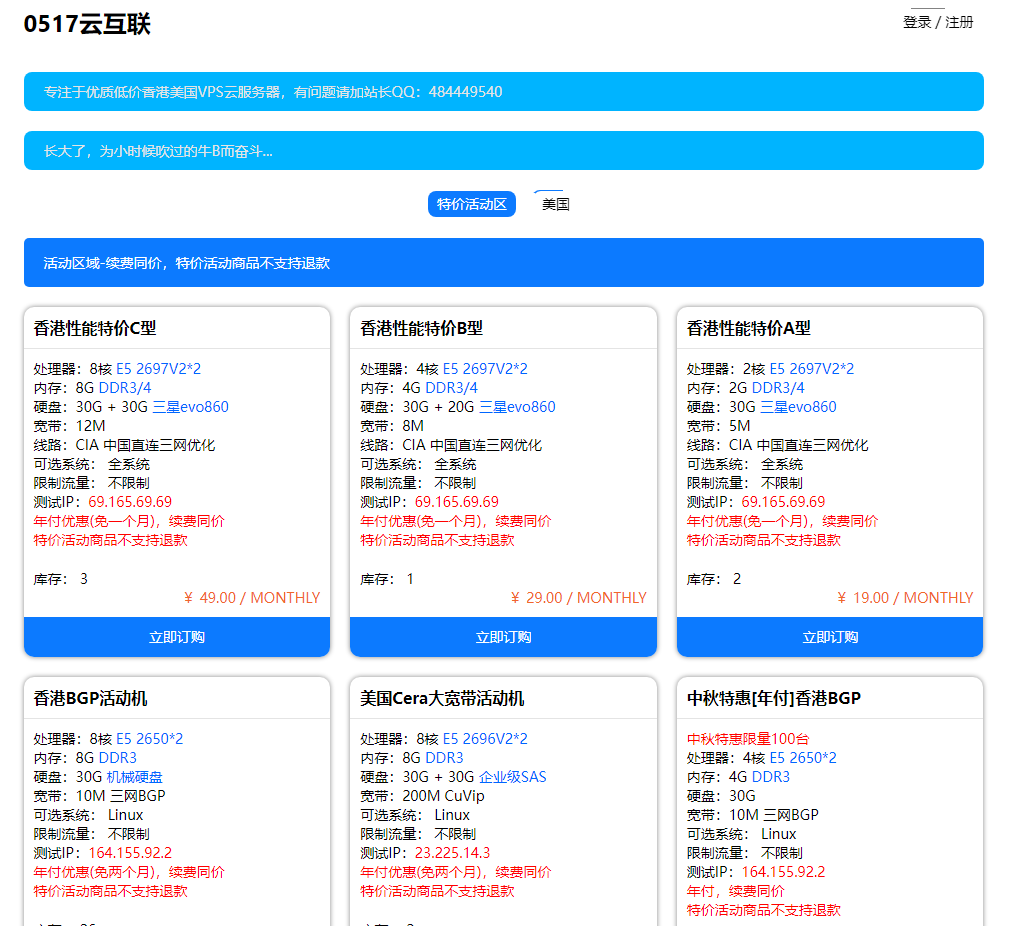Click DDR3/4 in the C型 card
Viewport: 1019px width, 926px height.
click(x=125, y=388)
